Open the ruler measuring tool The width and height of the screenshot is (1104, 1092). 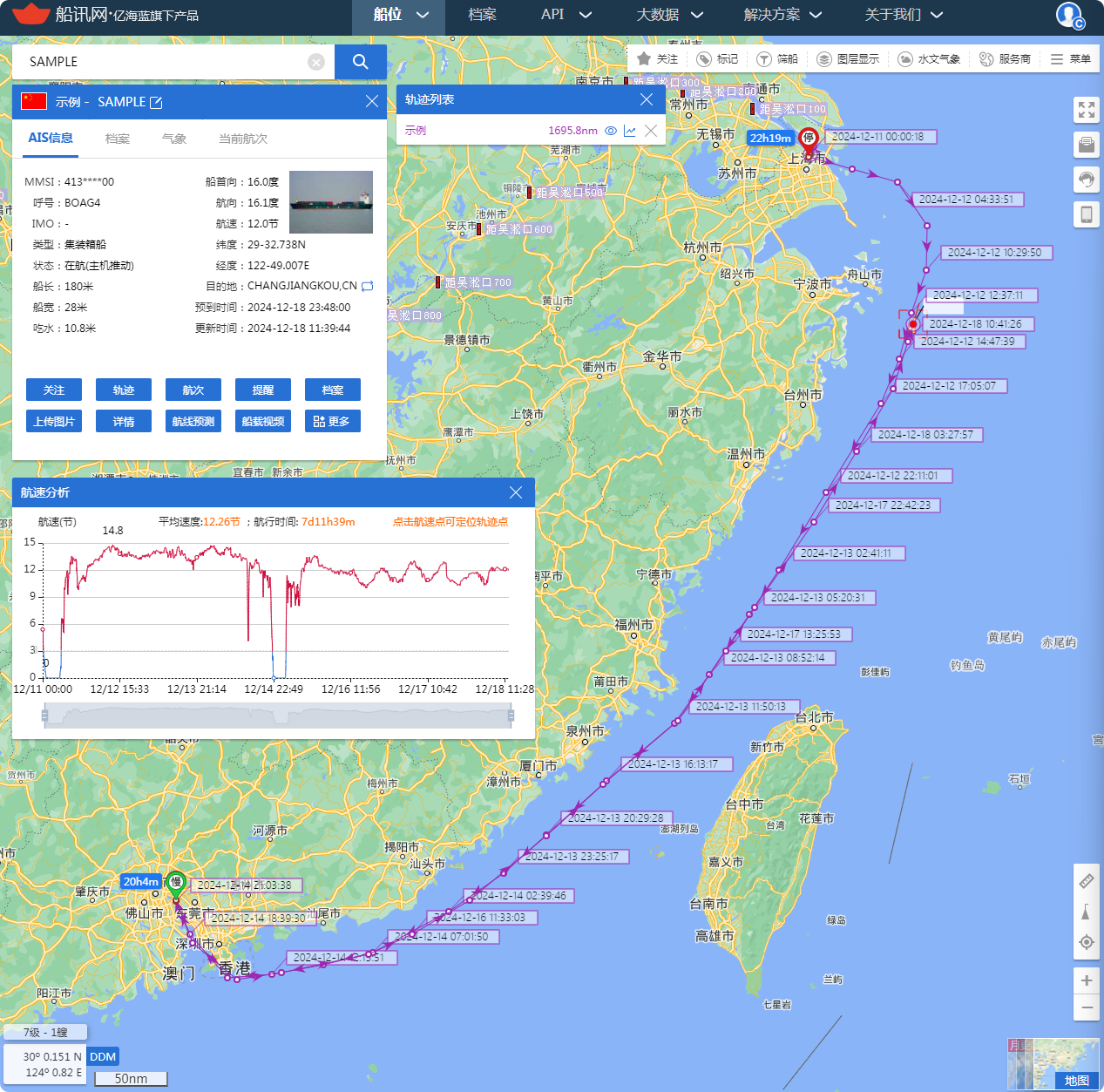point(1087,881)
